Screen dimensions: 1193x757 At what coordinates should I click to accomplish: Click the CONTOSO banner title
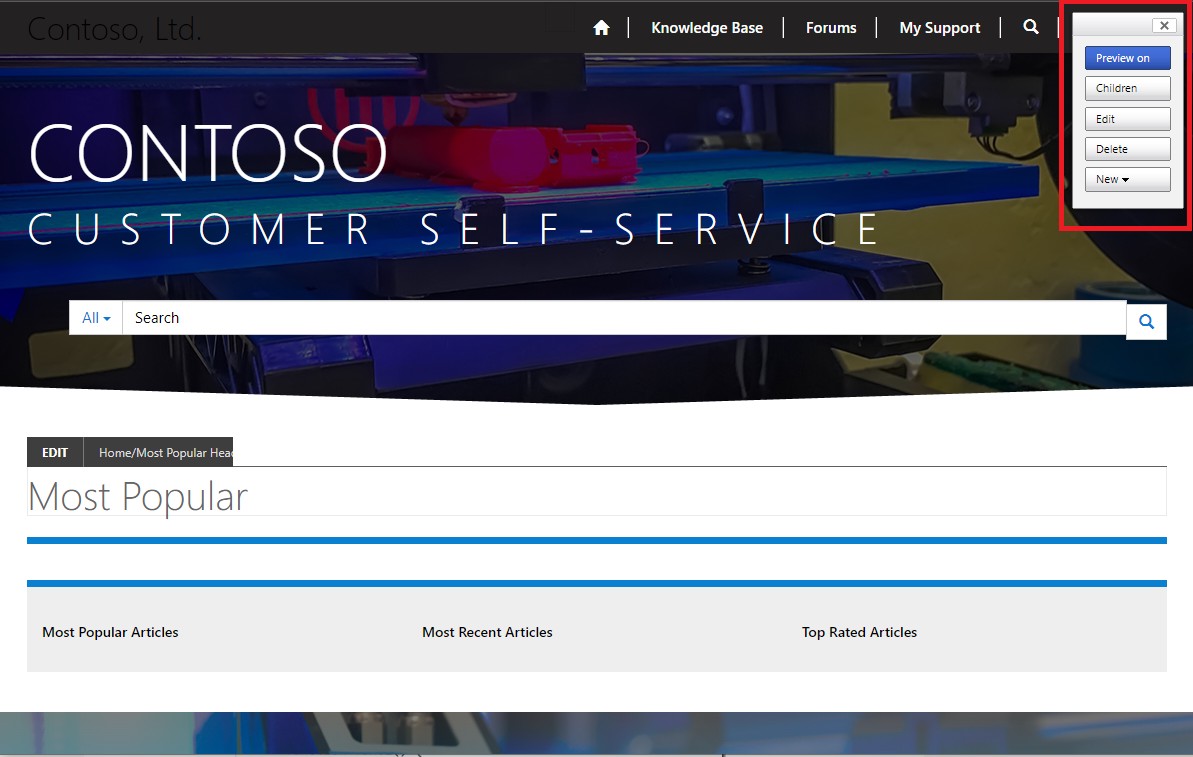coord(208,153)
